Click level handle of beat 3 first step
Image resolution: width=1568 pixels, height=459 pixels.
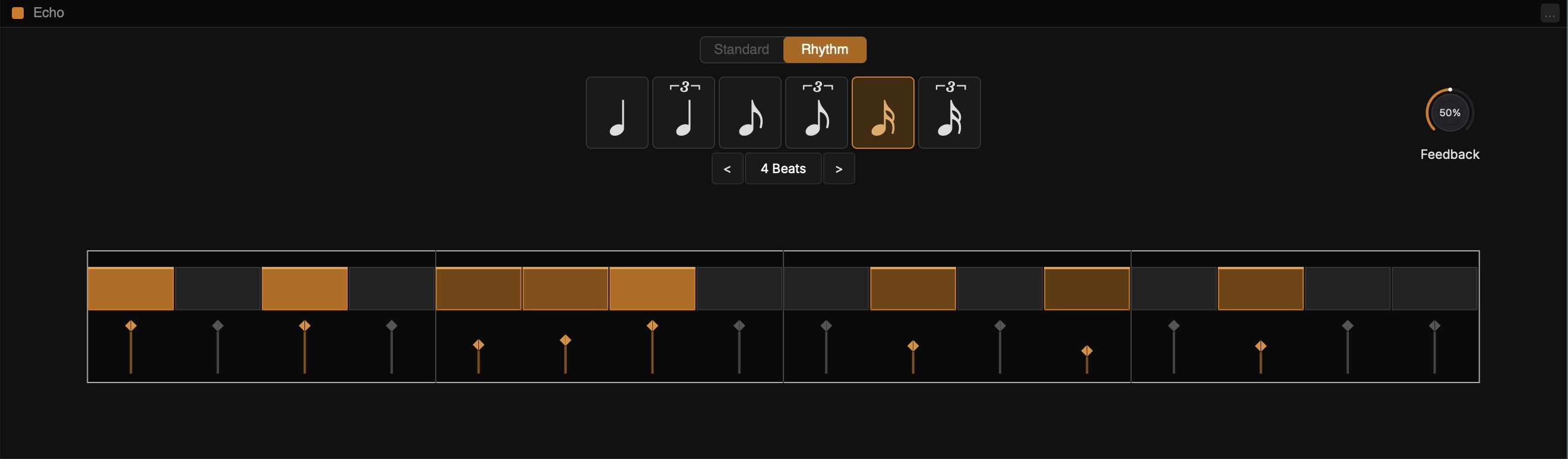826,326
